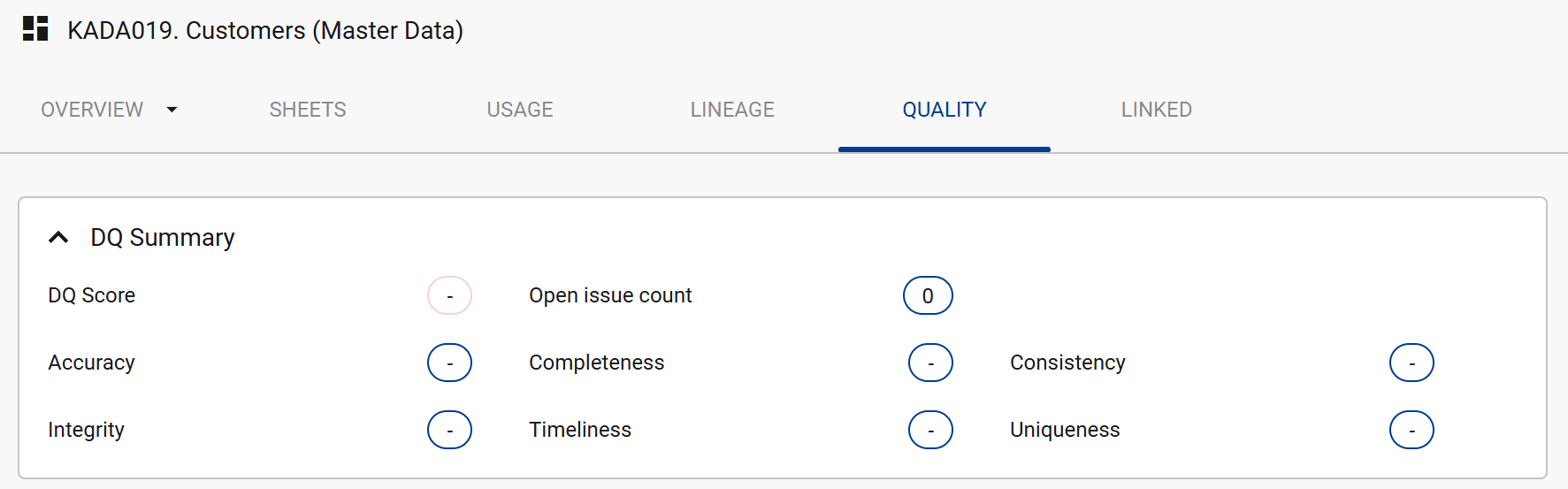This screenshot has height=489, width=1568.
Task: Click the Open issue count badge
Action: pos(928,295)
